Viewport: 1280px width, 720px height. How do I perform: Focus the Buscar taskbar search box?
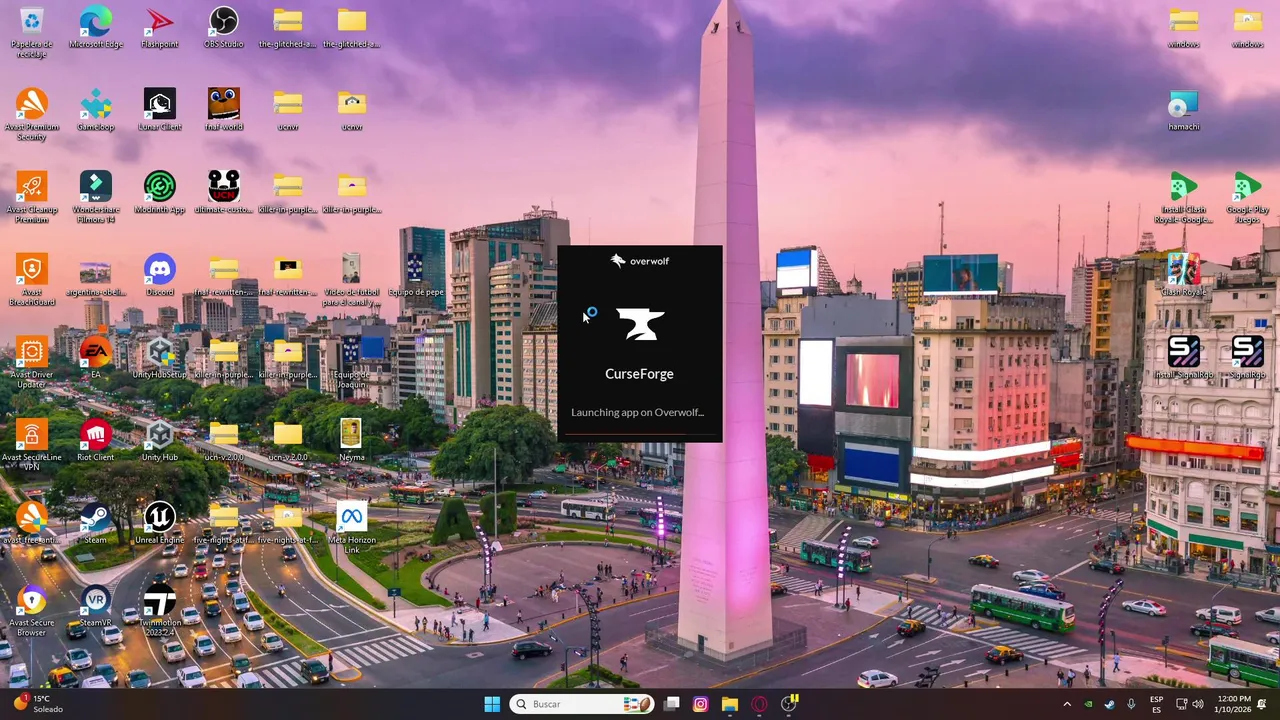[583, 704]
